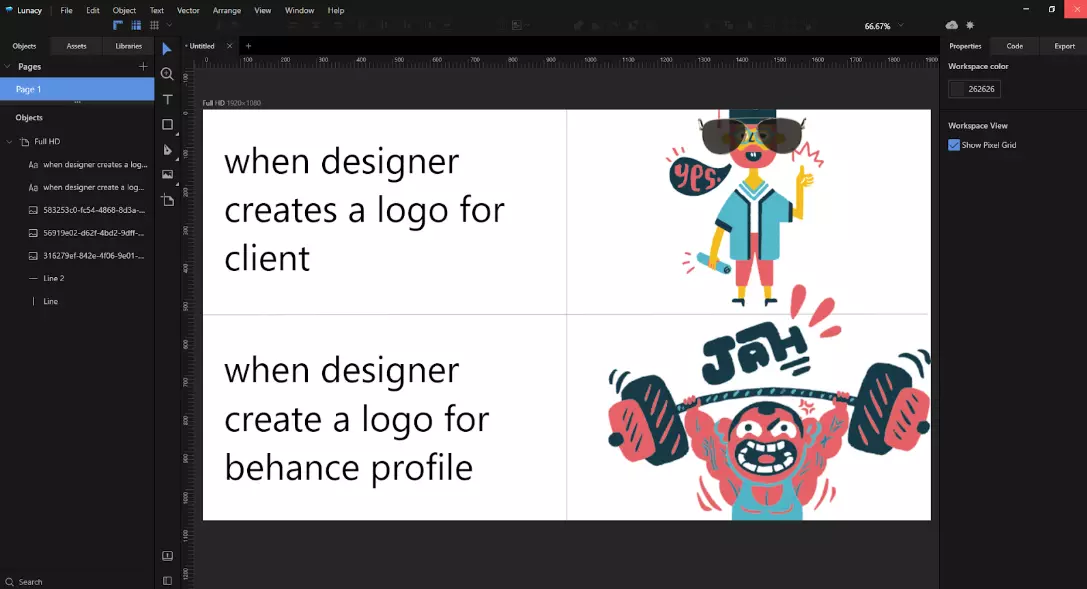Select the Image tool

pos(168,175)
